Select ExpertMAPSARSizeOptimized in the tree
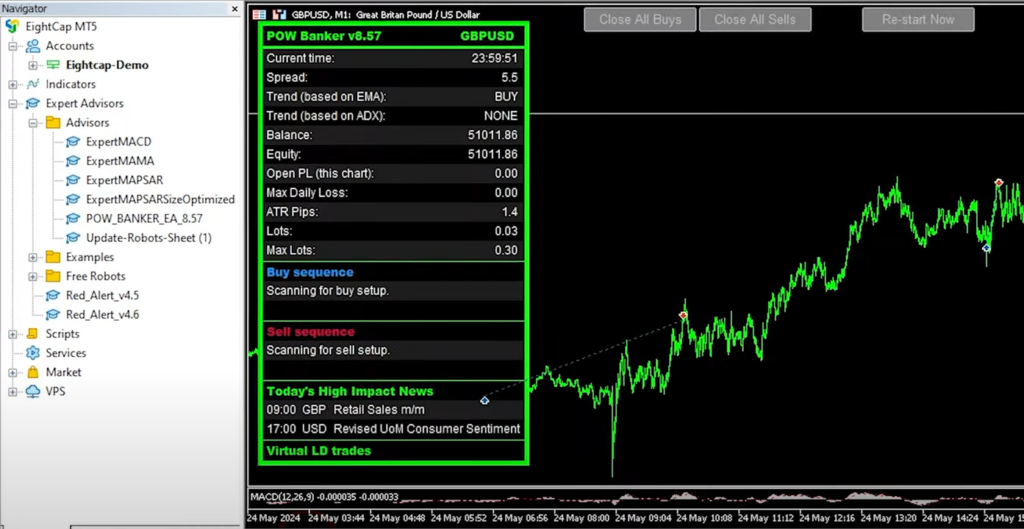 tap(160, 199)
